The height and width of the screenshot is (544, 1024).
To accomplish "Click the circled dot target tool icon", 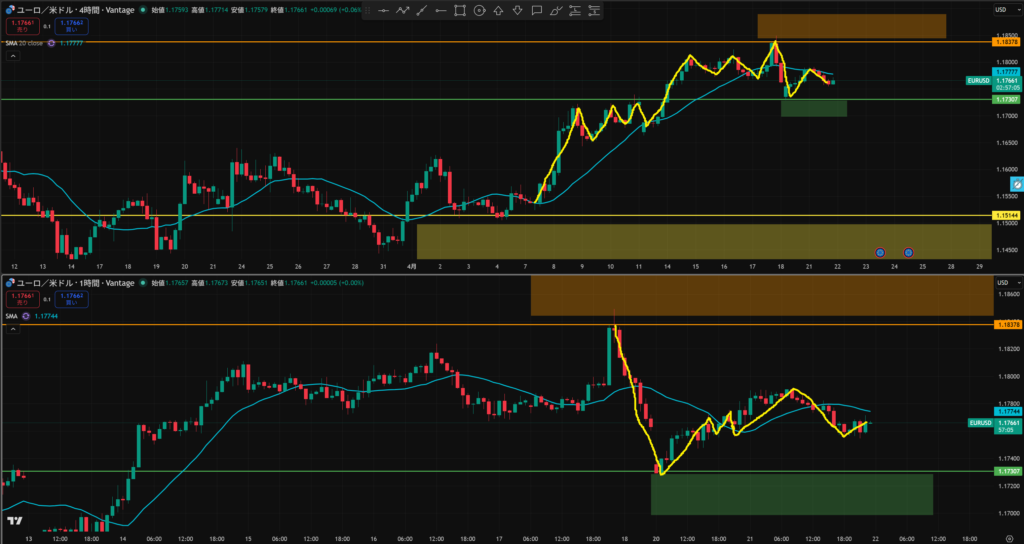I will coord(479,11).
